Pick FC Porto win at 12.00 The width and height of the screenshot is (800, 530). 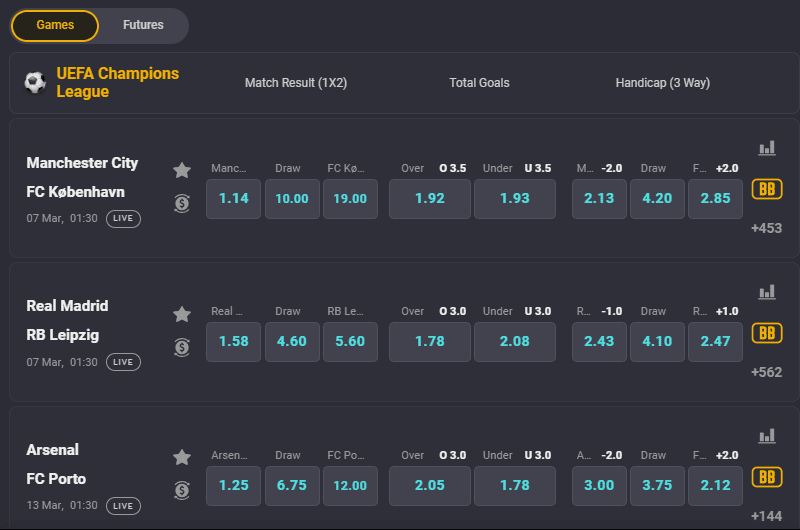[350, 486]
